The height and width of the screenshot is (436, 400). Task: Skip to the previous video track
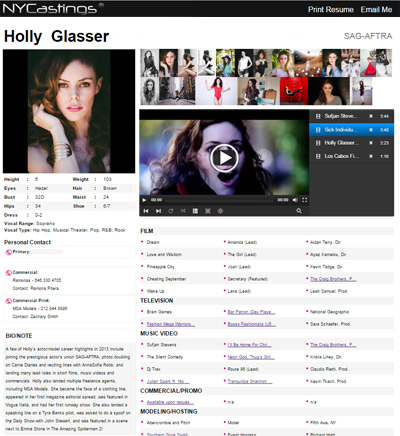point(146,211)
